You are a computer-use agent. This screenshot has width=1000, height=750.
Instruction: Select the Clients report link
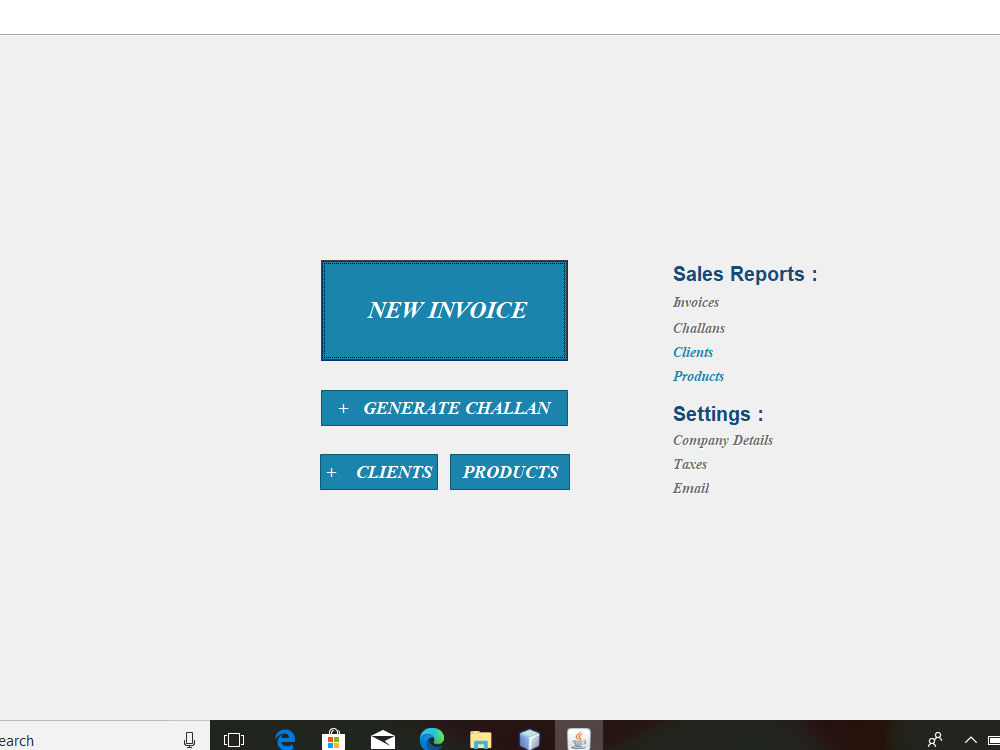click(x=693, y=352)
